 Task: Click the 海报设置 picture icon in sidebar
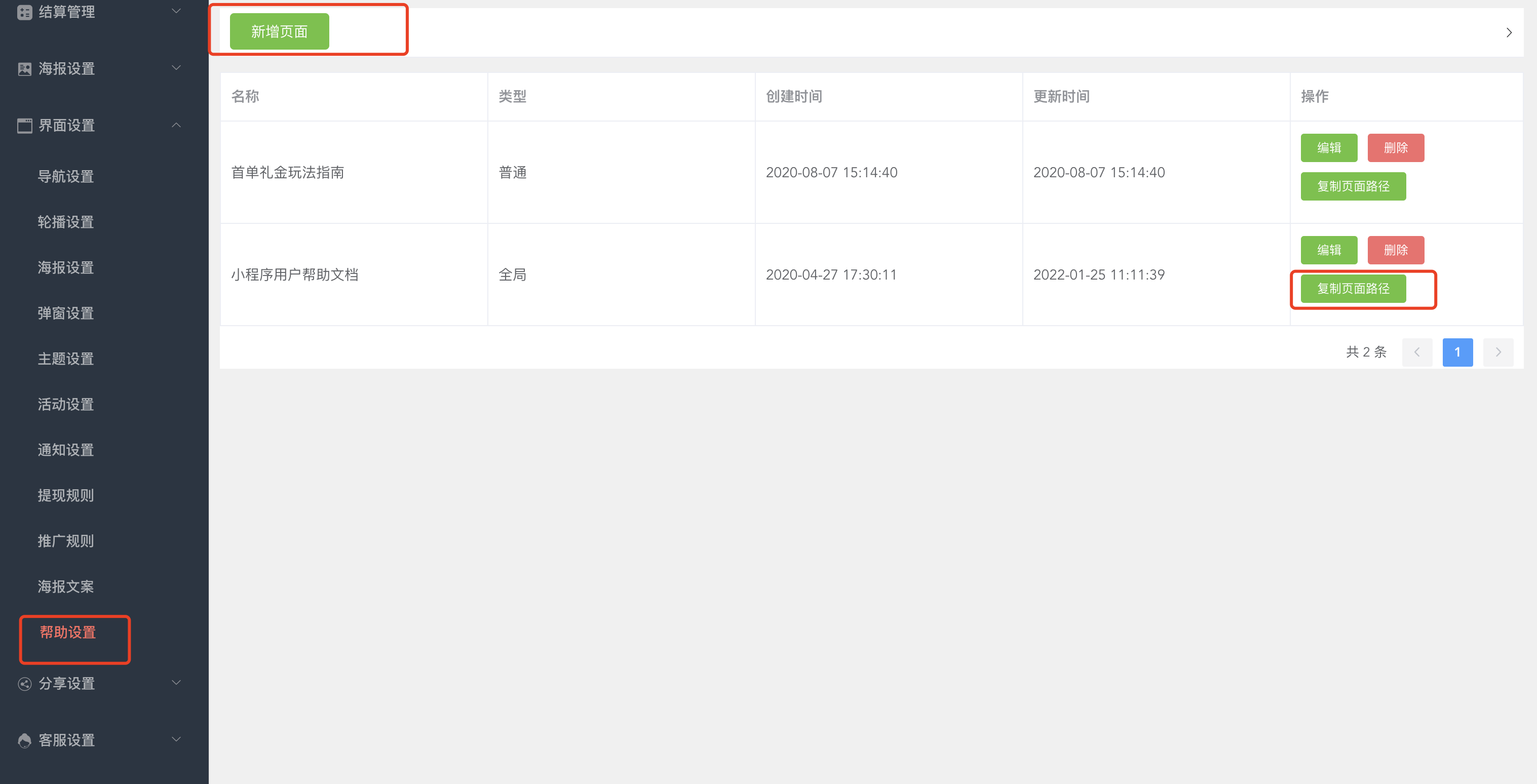pos(24,69)
